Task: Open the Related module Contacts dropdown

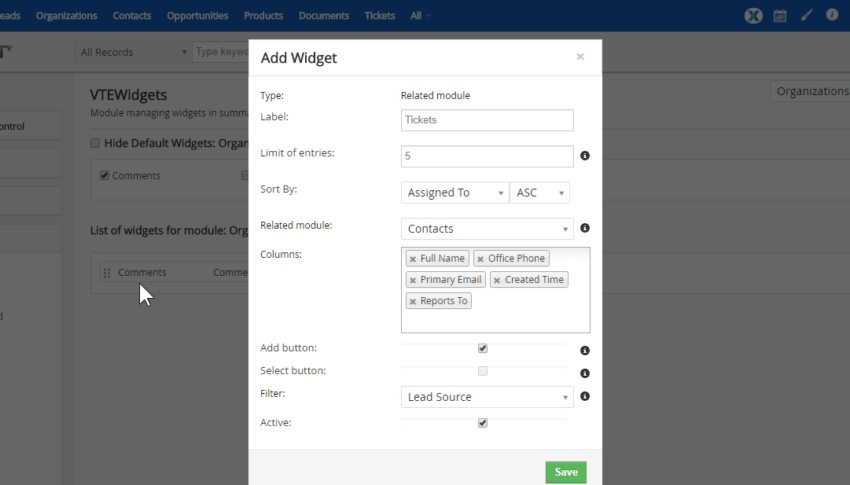Action: pos(487,229)
